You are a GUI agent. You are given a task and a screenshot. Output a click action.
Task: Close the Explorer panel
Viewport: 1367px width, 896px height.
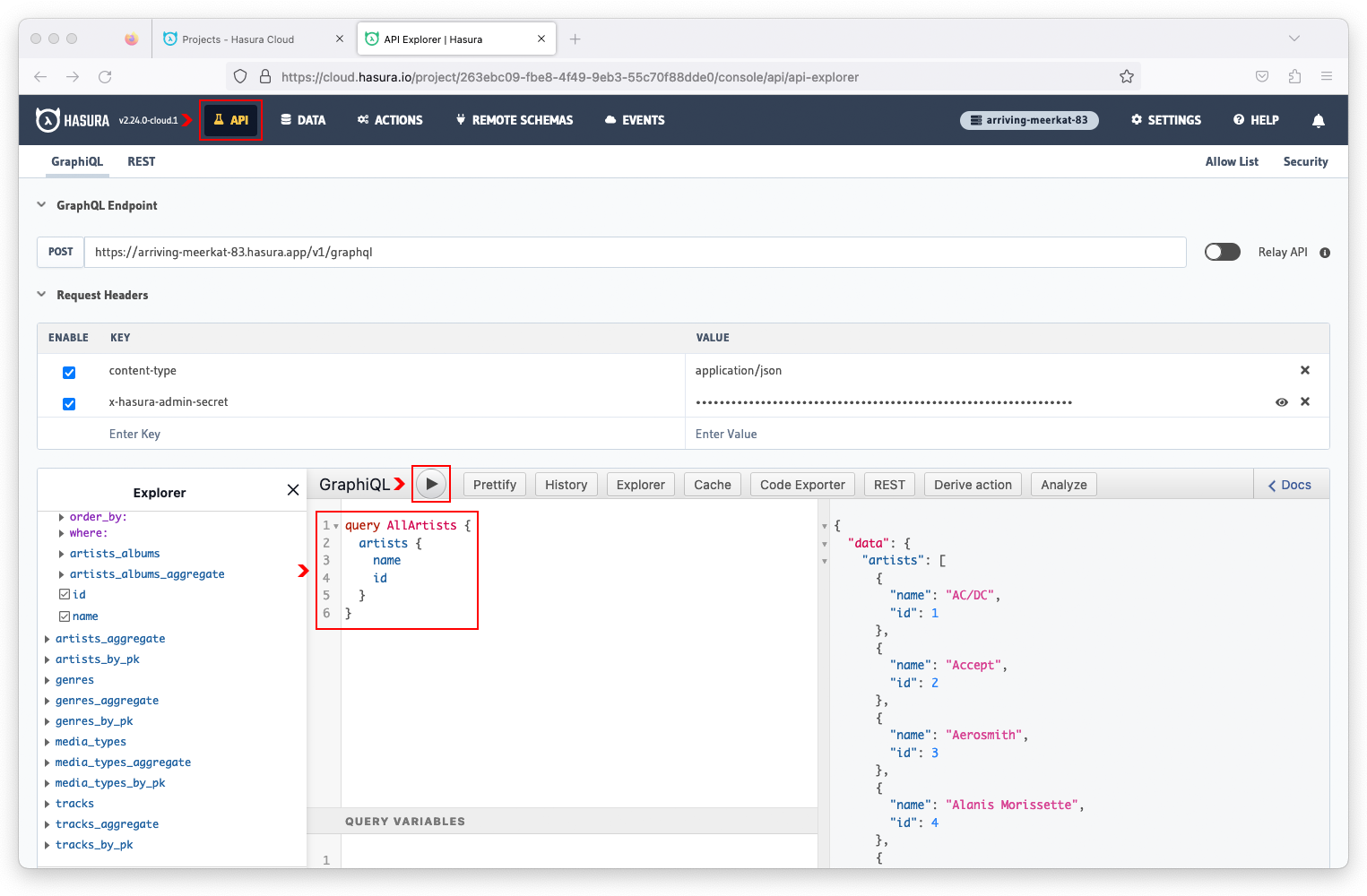coord(293,490)
